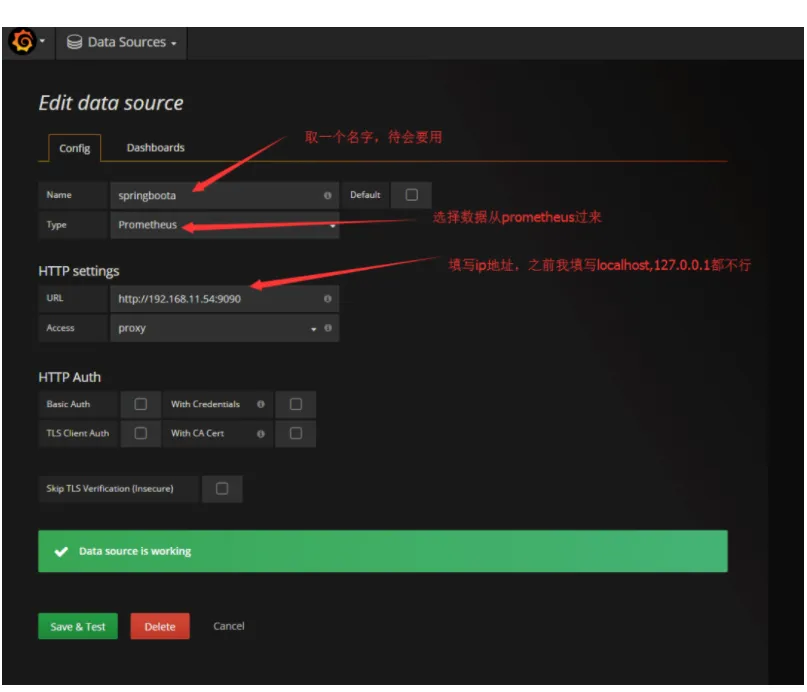Enable the With CA Cert checkbox

pos(295,433)
